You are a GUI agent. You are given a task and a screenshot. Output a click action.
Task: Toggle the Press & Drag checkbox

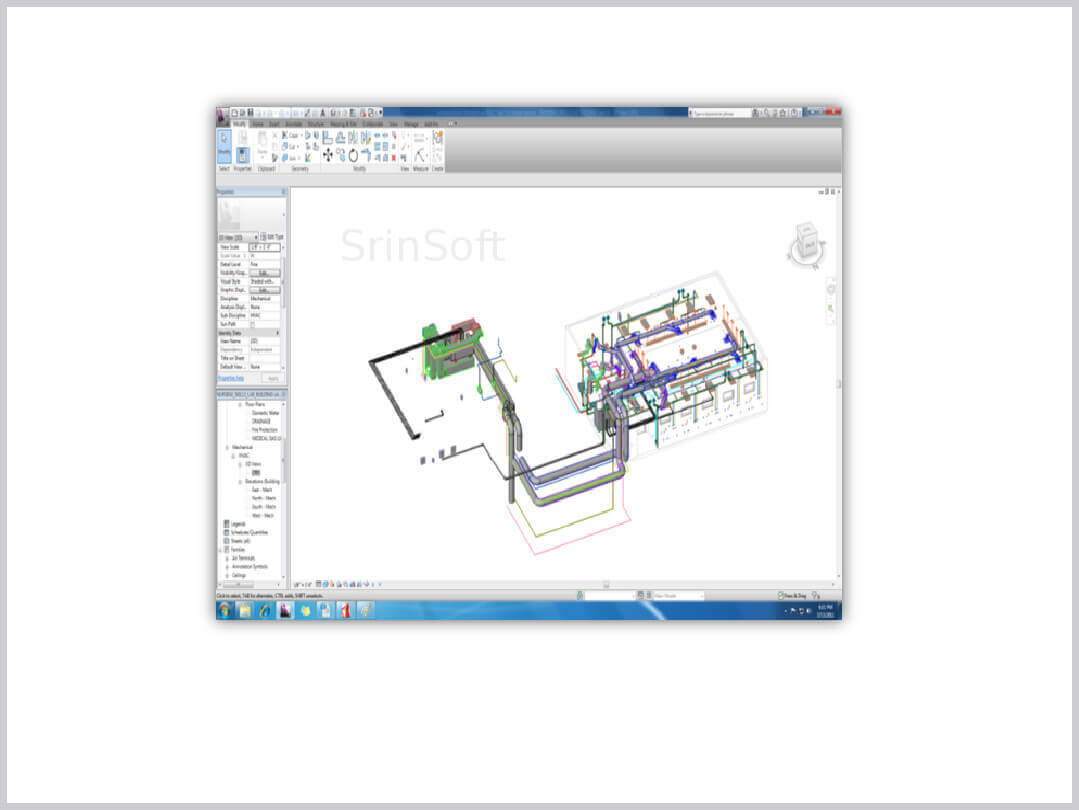pyautogui.click(x=780, y=595)
